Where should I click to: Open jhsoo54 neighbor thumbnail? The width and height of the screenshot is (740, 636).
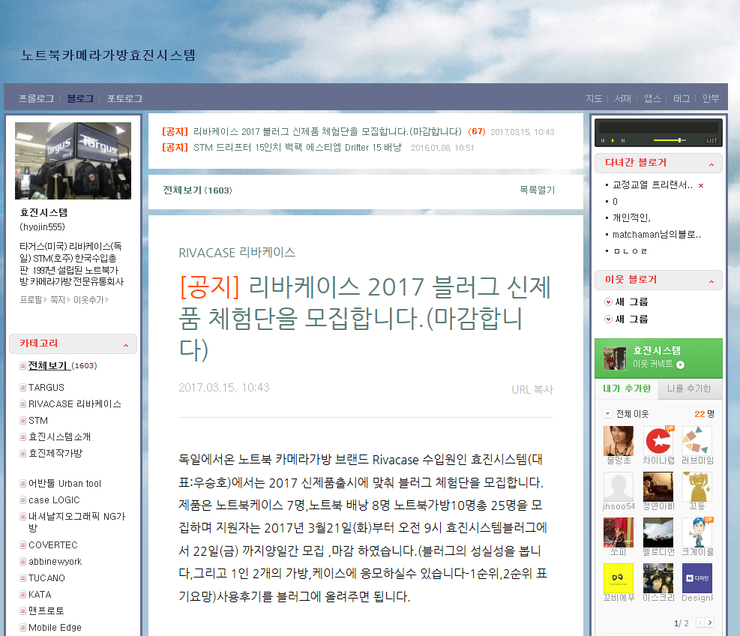(619, 486)
